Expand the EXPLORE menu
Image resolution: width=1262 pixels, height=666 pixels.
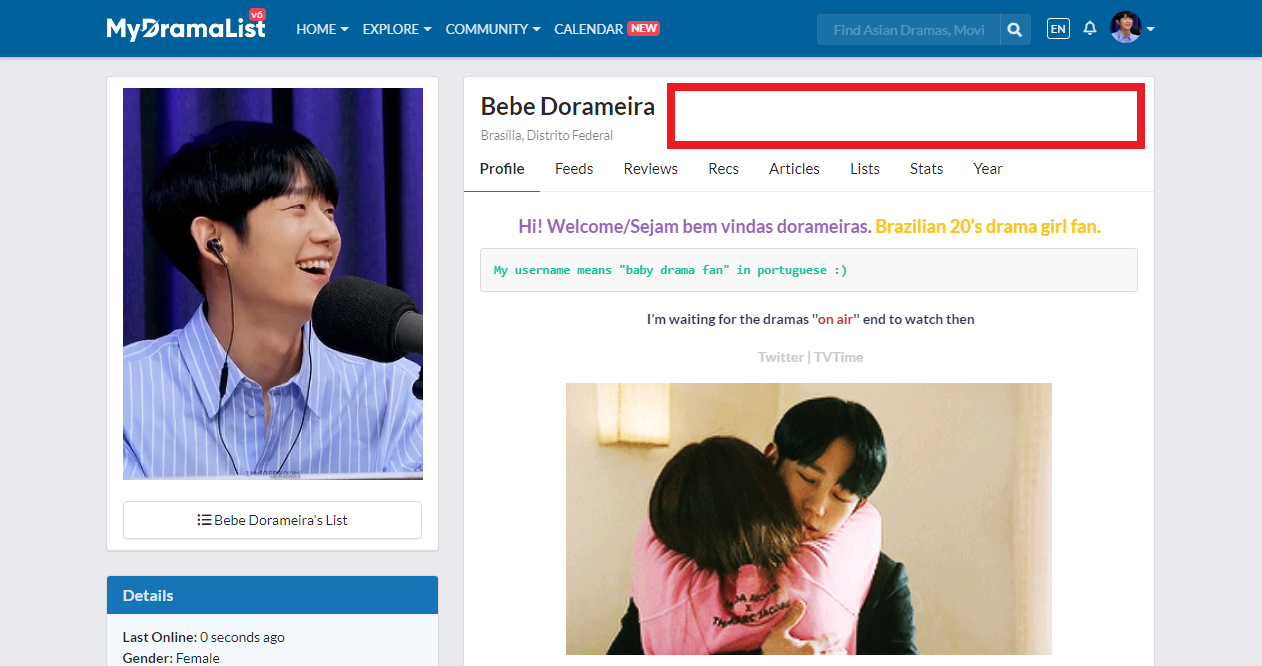pyautogui.click(x=397, y=29)
